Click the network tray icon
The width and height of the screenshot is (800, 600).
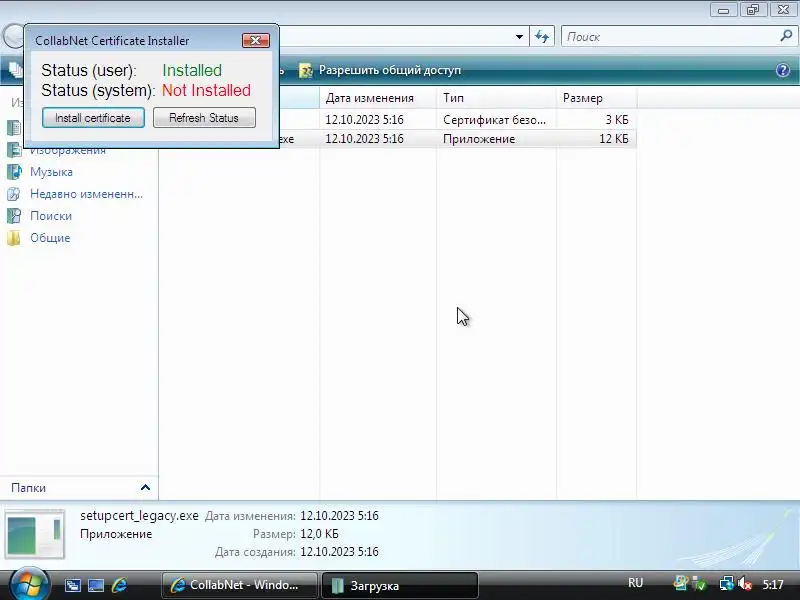tap(726, 584)
